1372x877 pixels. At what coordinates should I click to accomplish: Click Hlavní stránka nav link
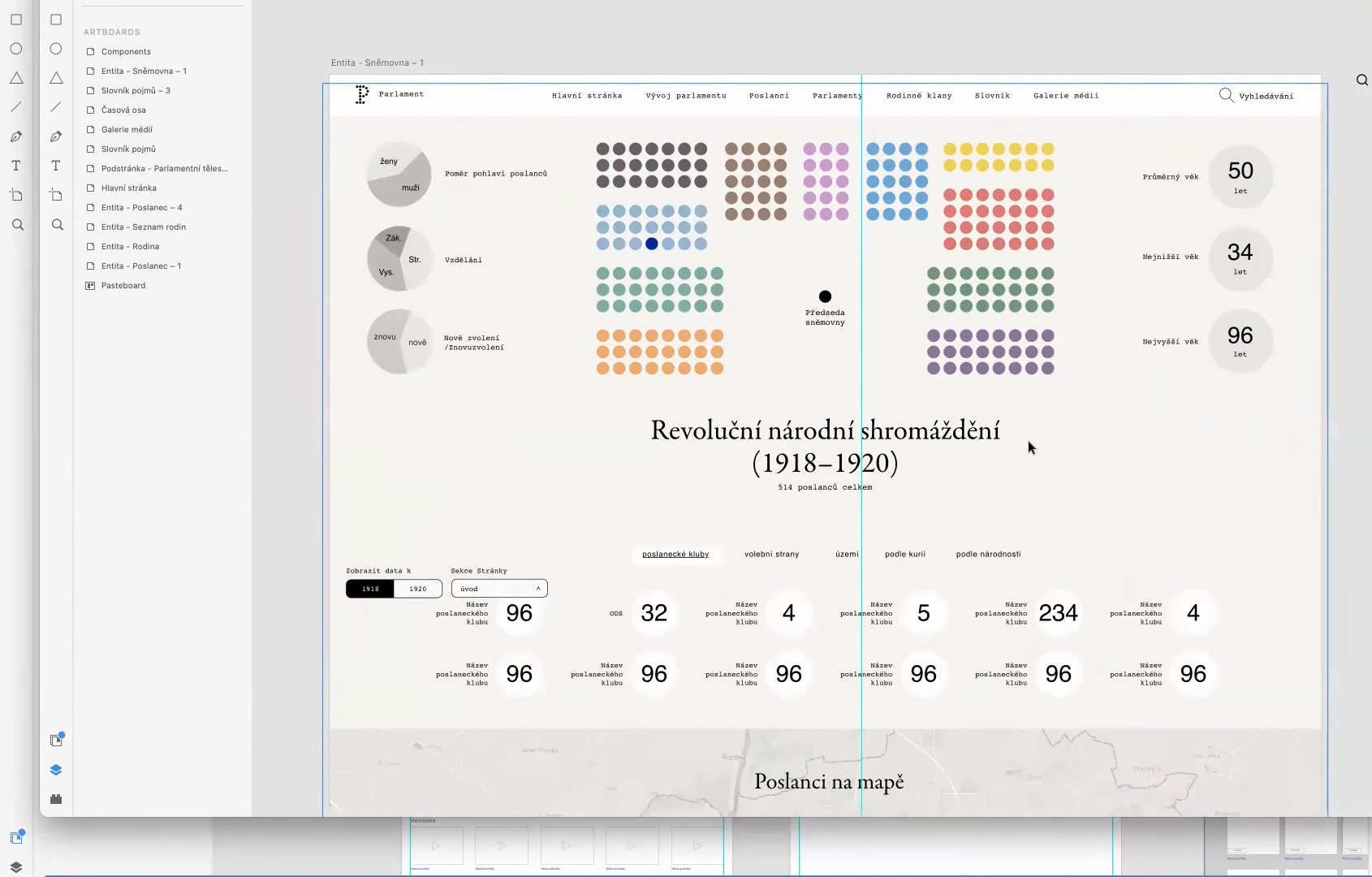click(x=587, y=96)
